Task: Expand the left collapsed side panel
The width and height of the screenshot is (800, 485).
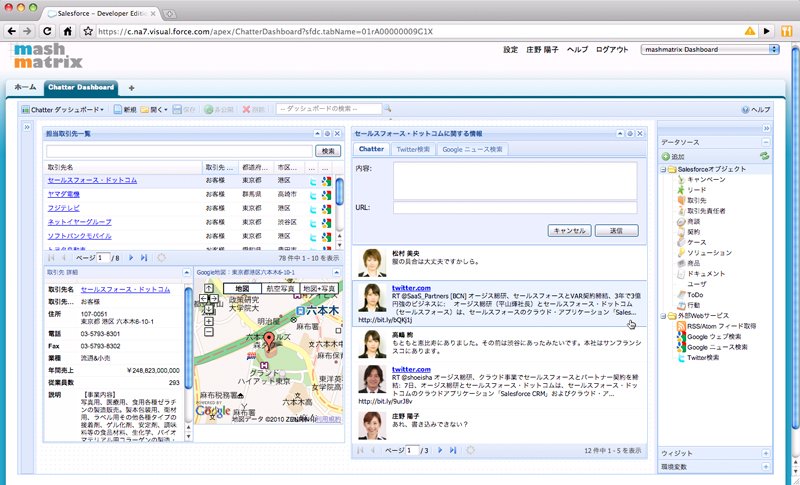Action: (x=27, y=127)
